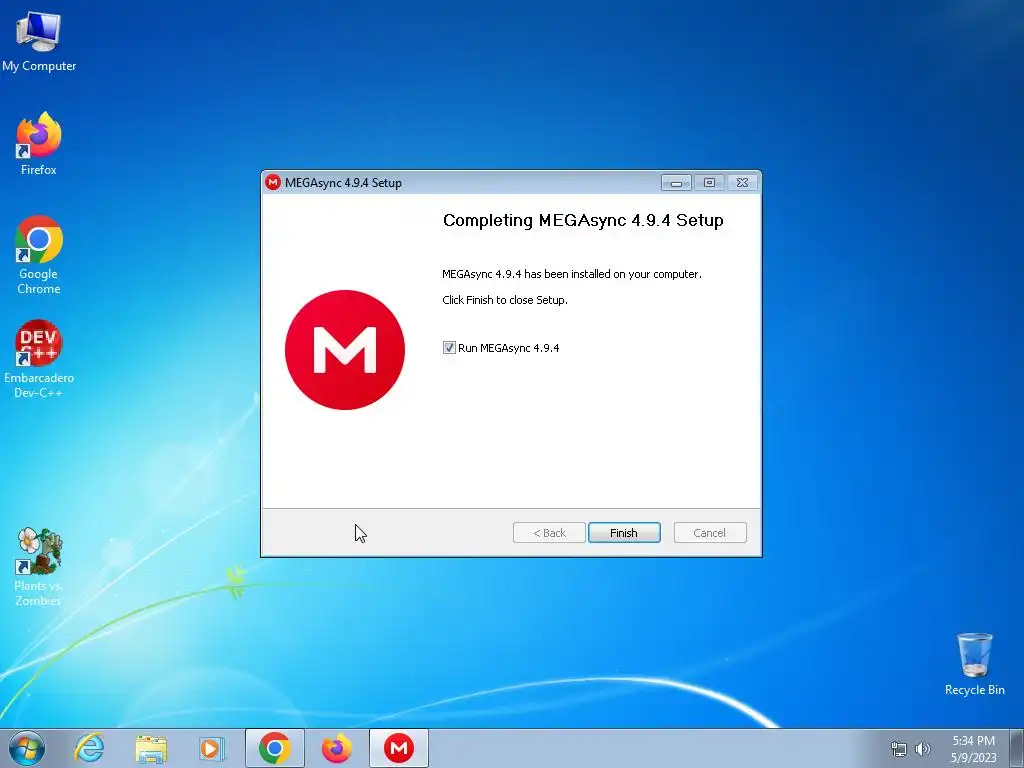Select the Google Chrome desktop shortcut

[x=39, y=255]
